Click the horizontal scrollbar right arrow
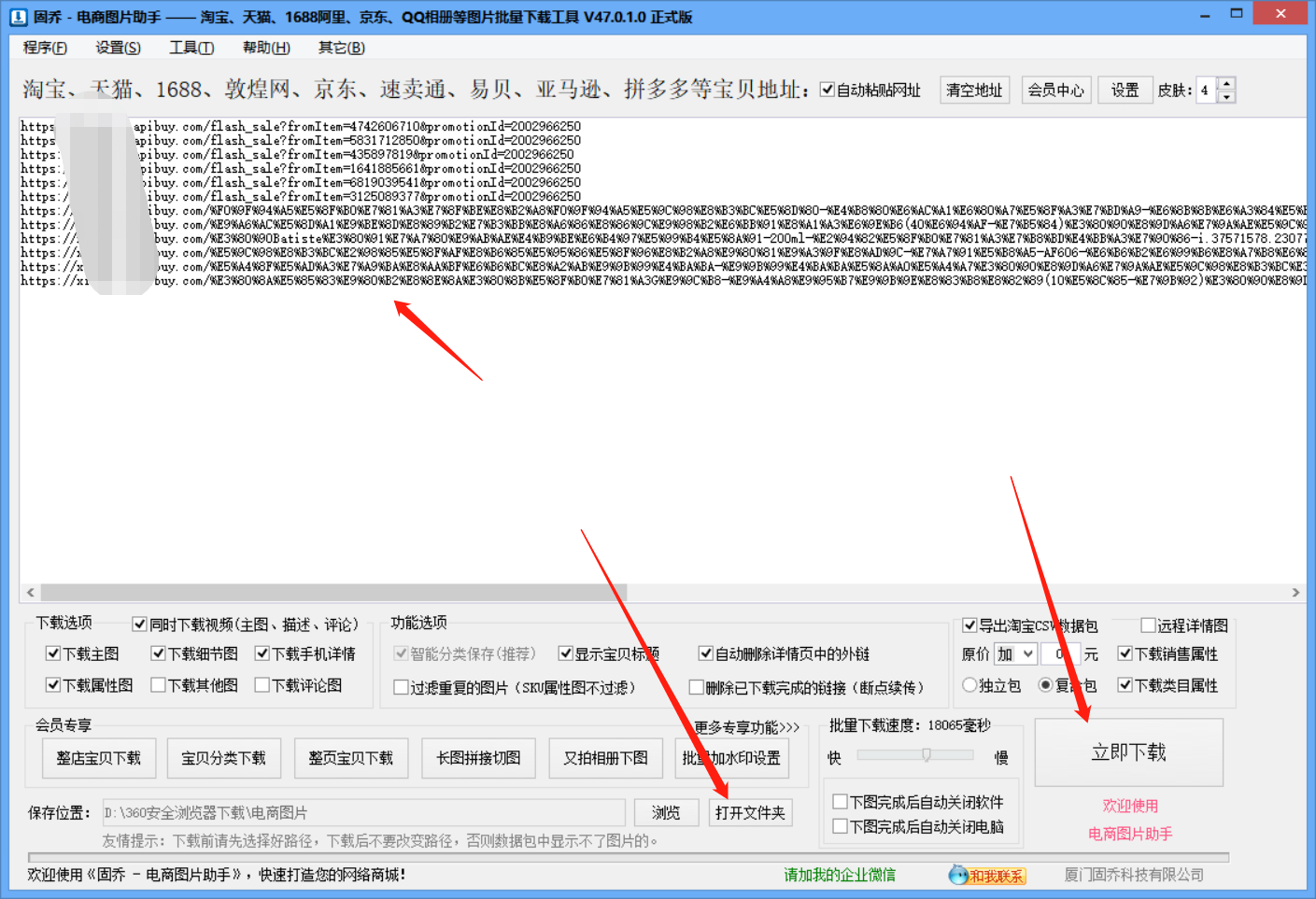This screenshot has width=1316, height=899. click(x=1295, y=592)
